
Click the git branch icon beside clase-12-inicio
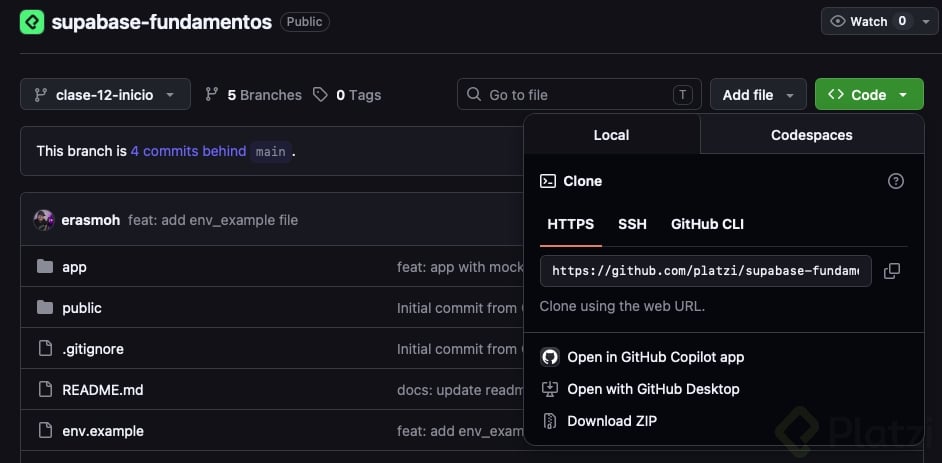coord(40,94)
